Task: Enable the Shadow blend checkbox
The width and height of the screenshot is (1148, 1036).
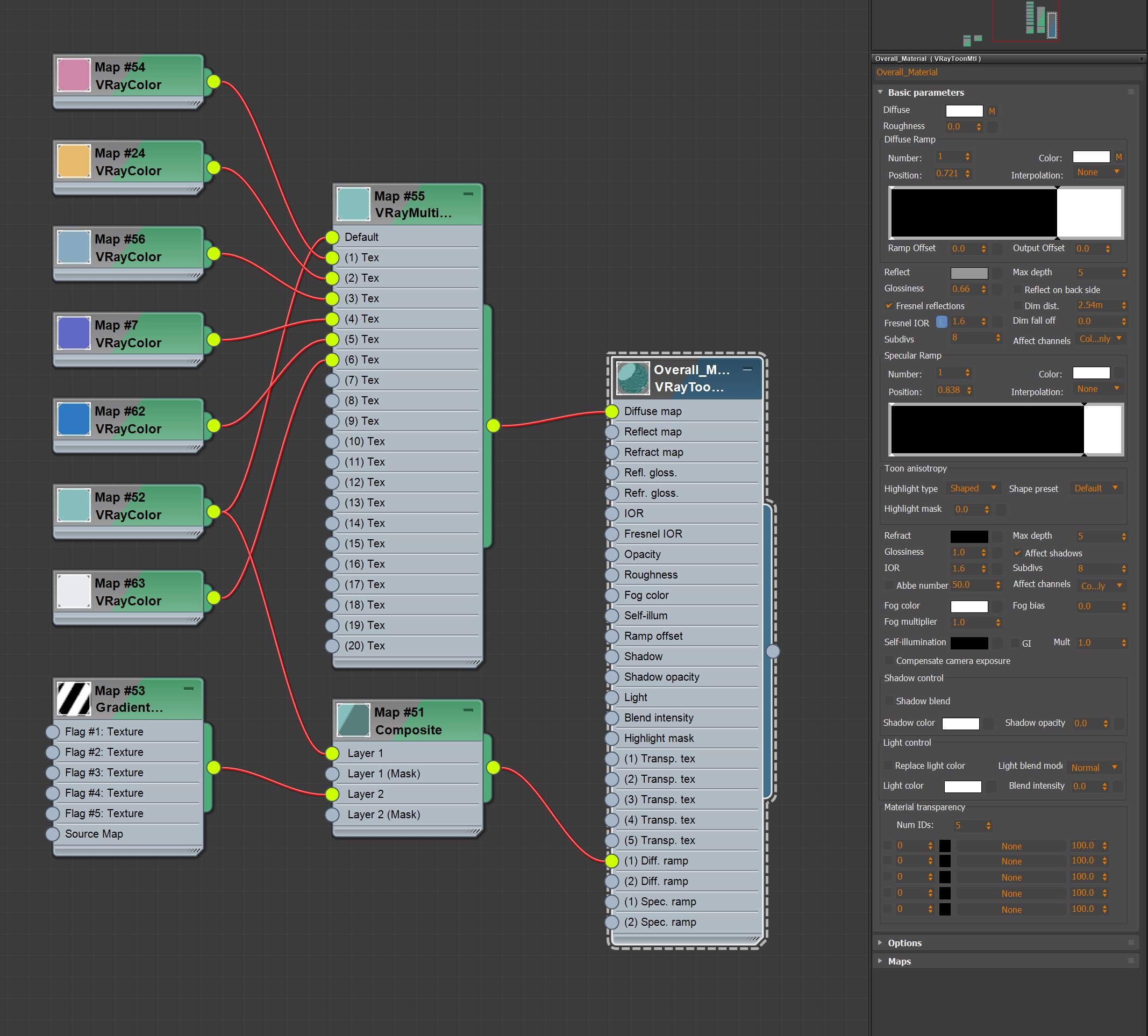Action: coord(889,701)
